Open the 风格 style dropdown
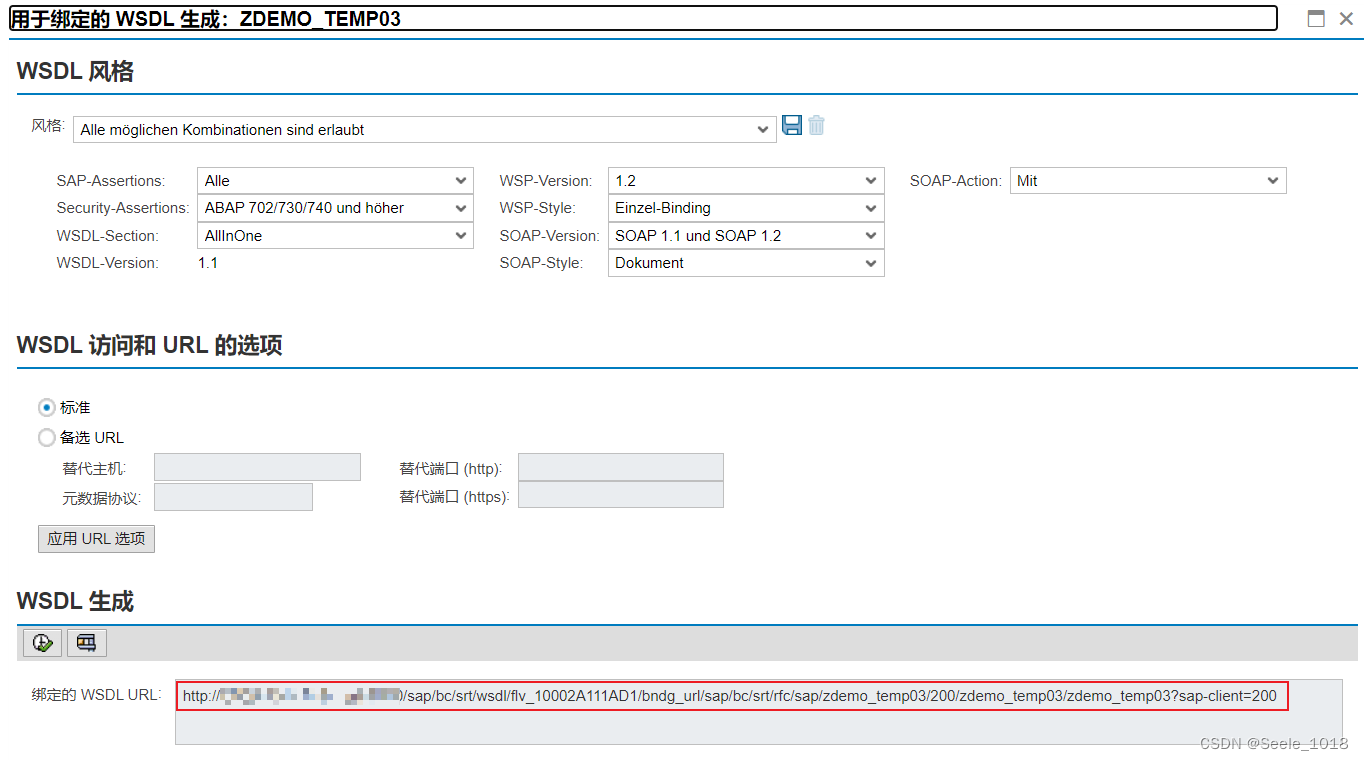Image resolution: width=1364 pixels, height=760 pixels. coord(763,129)
